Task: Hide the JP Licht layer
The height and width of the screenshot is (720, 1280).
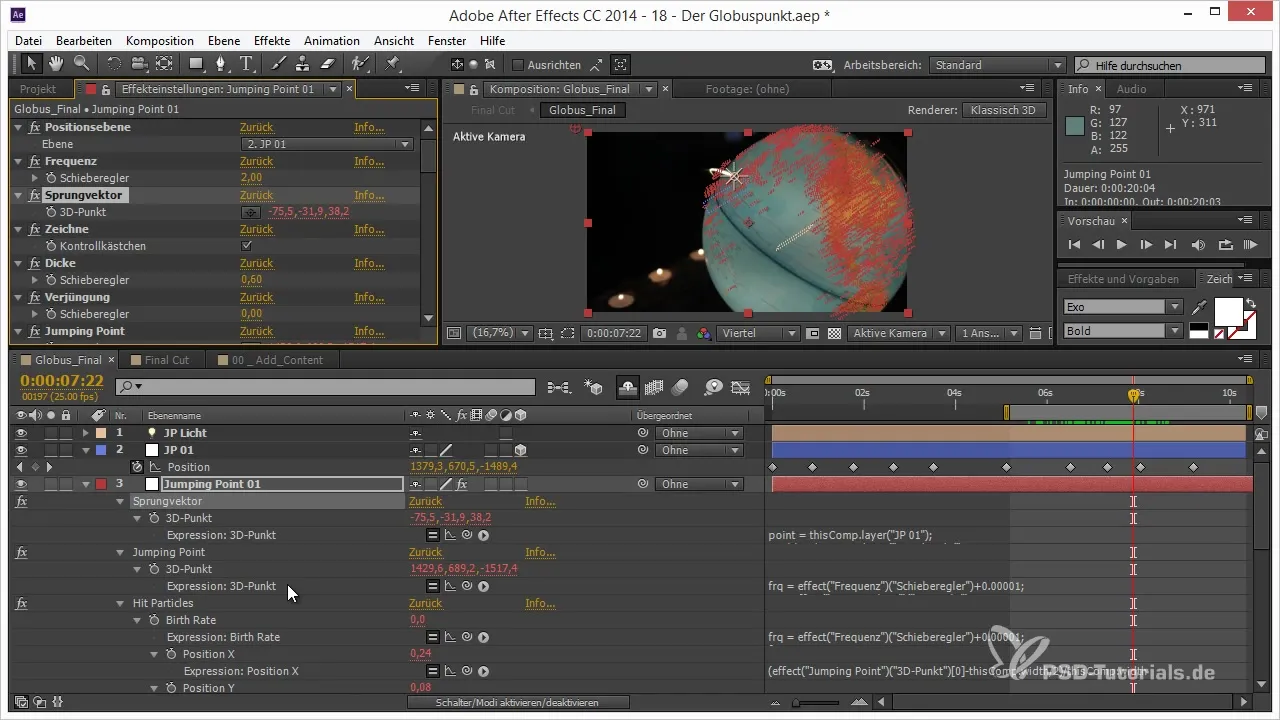Action: pos(20,433)
